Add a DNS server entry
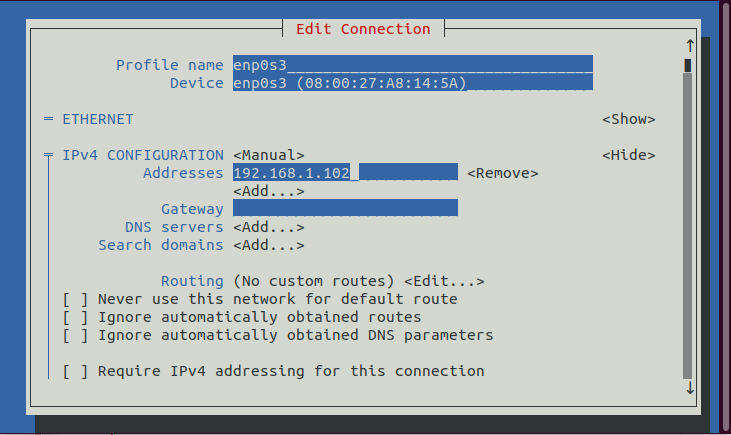Viewport: 731px width, 435px height. [x=268, y=227]
